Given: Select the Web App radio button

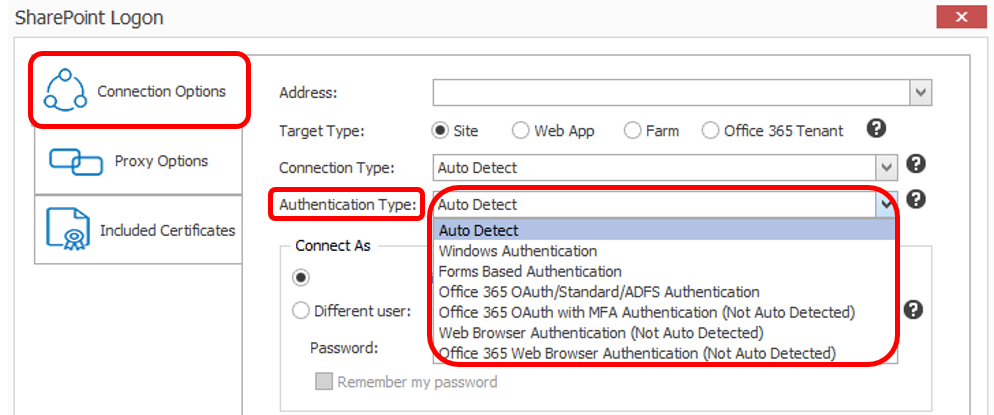Looking at the screenshot, I should pos(521,131).
